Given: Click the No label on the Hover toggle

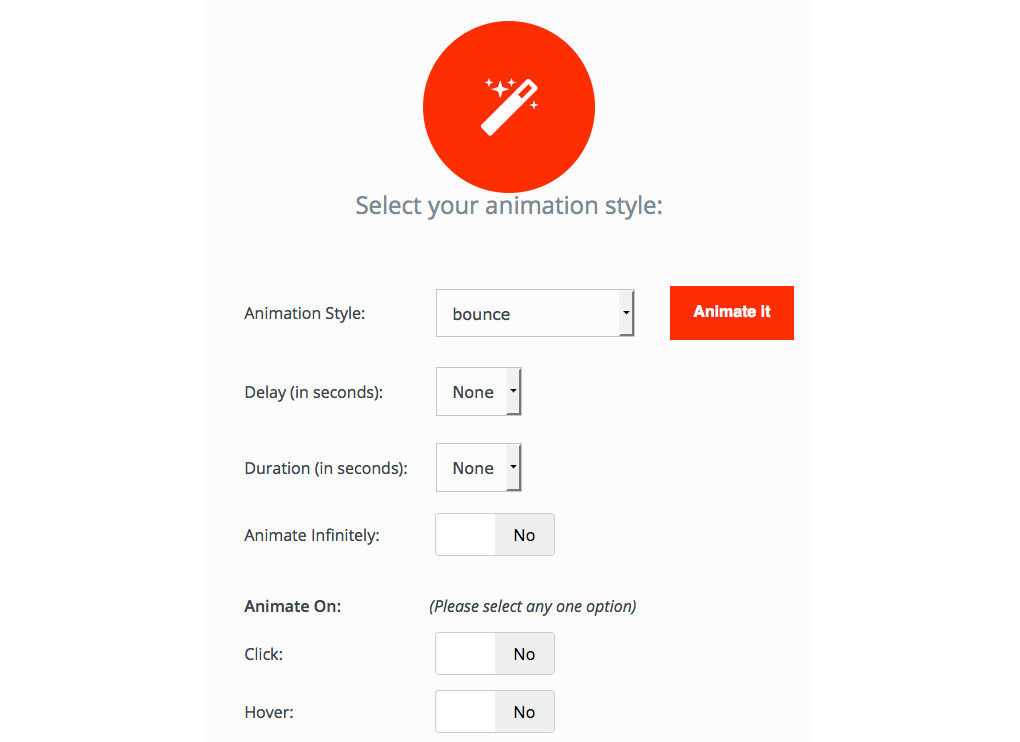Looking at the screenshot, I should 524,711.
